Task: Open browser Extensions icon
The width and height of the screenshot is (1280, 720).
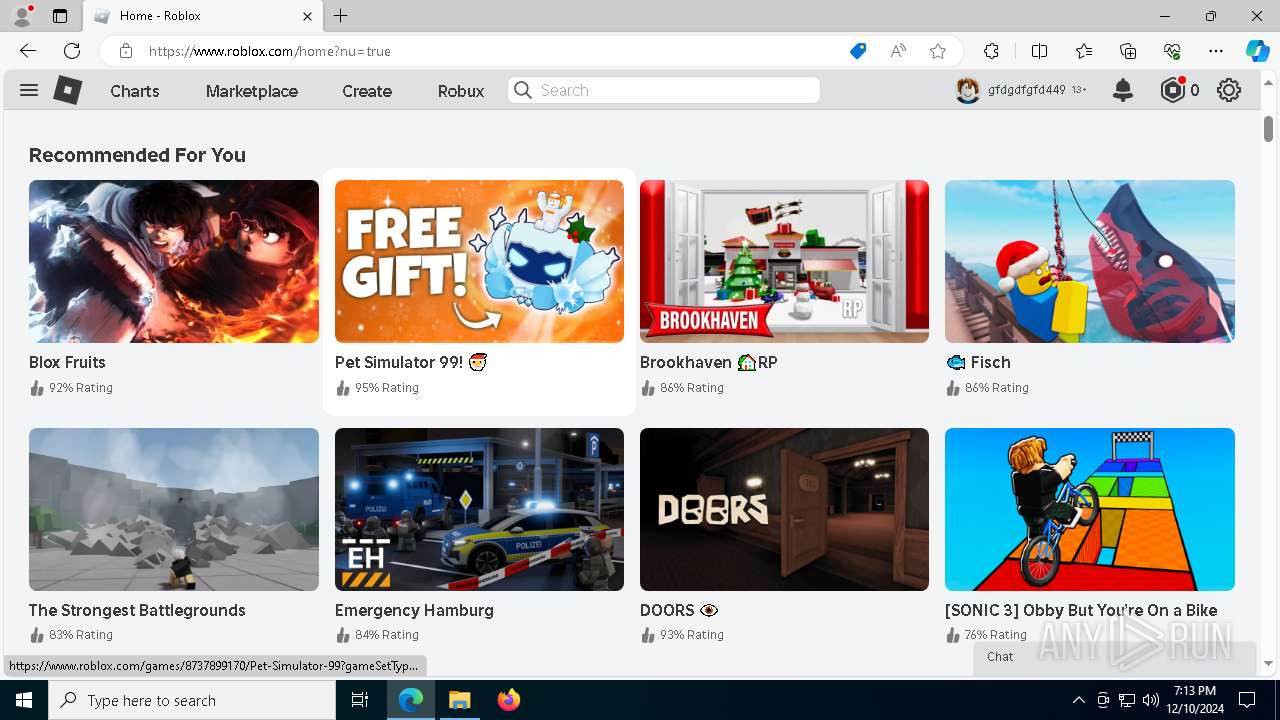Action: point(991,51)
